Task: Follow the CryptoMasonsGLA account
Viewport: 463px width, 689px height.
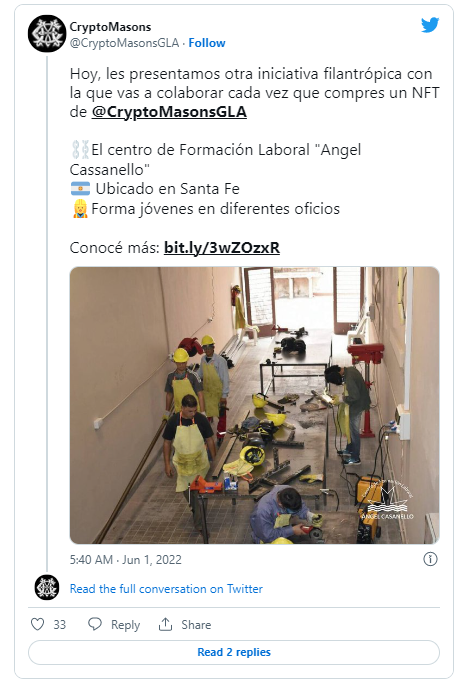Action: point(207,43)
